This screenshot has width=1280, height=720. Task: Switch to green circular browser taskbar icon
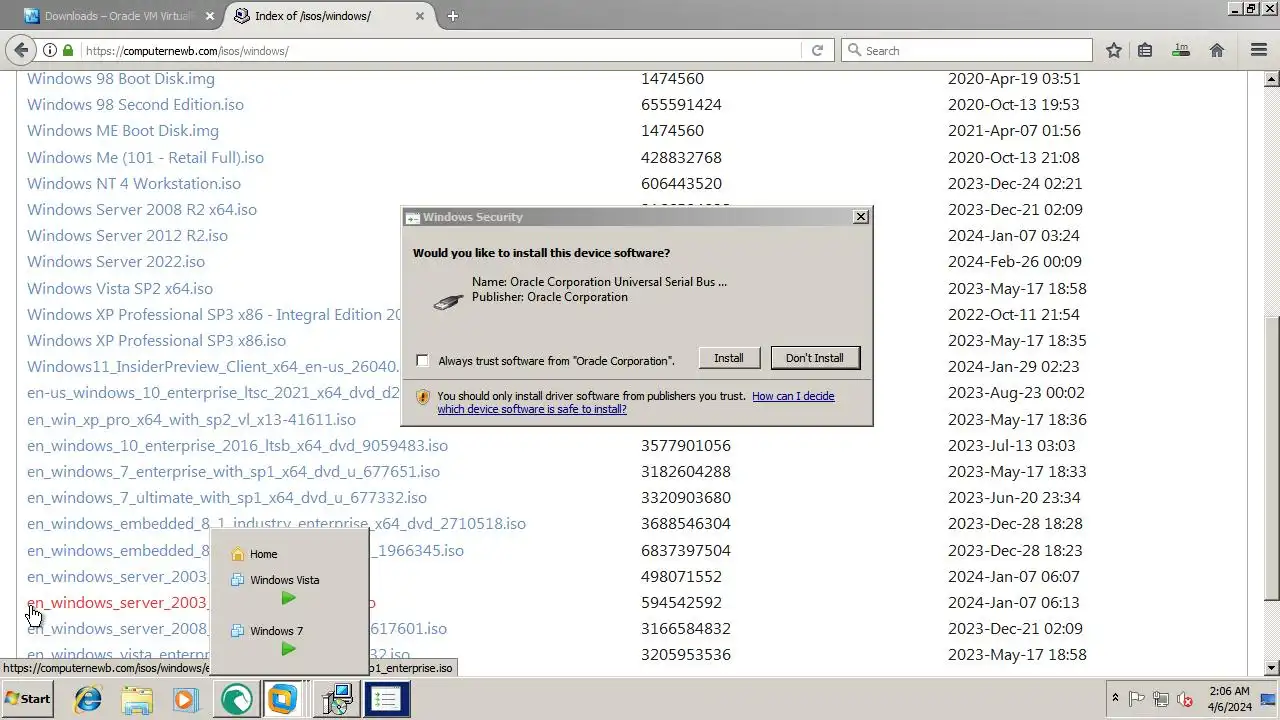(x=236, y=699)
